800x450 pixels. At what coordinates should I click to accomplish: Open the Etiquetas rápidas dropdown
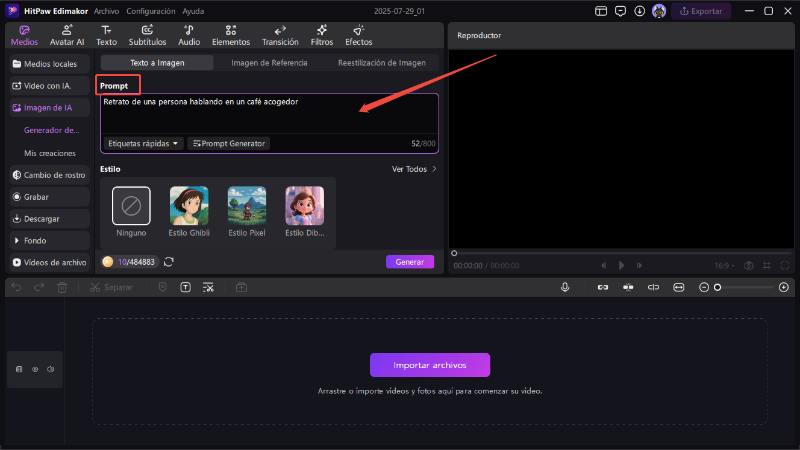pyautogui.click(x=143, y=143)
